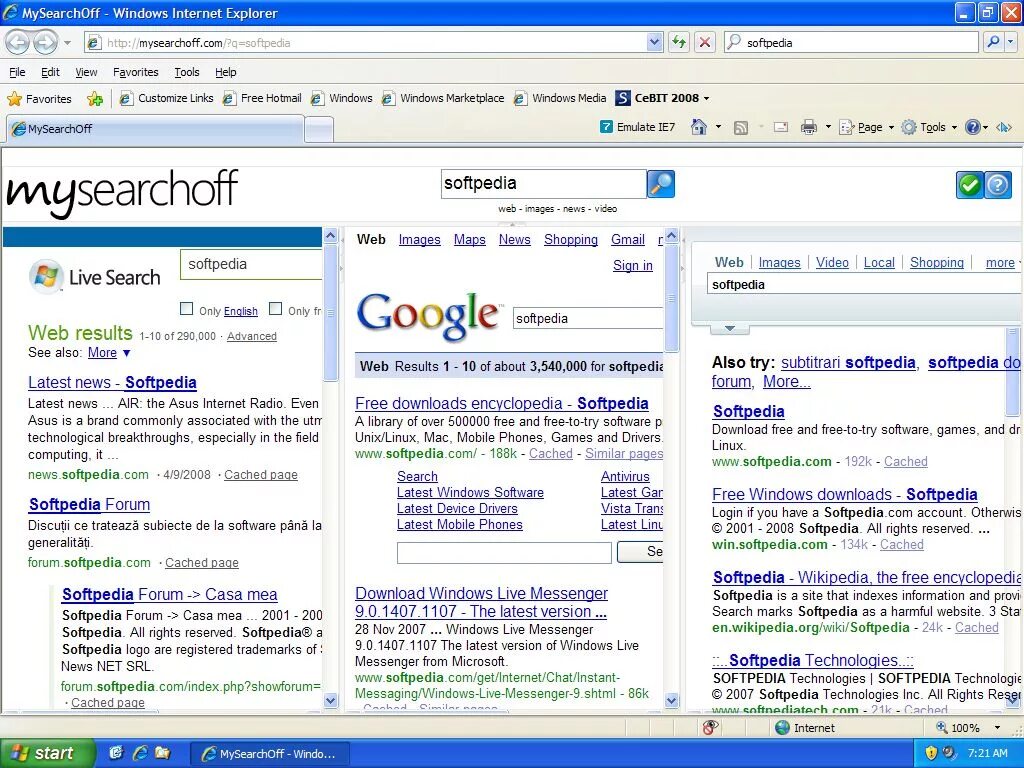Click the popup blocker icon in status bar
The image size is (1024, 768).
click(x=711, y=728)
